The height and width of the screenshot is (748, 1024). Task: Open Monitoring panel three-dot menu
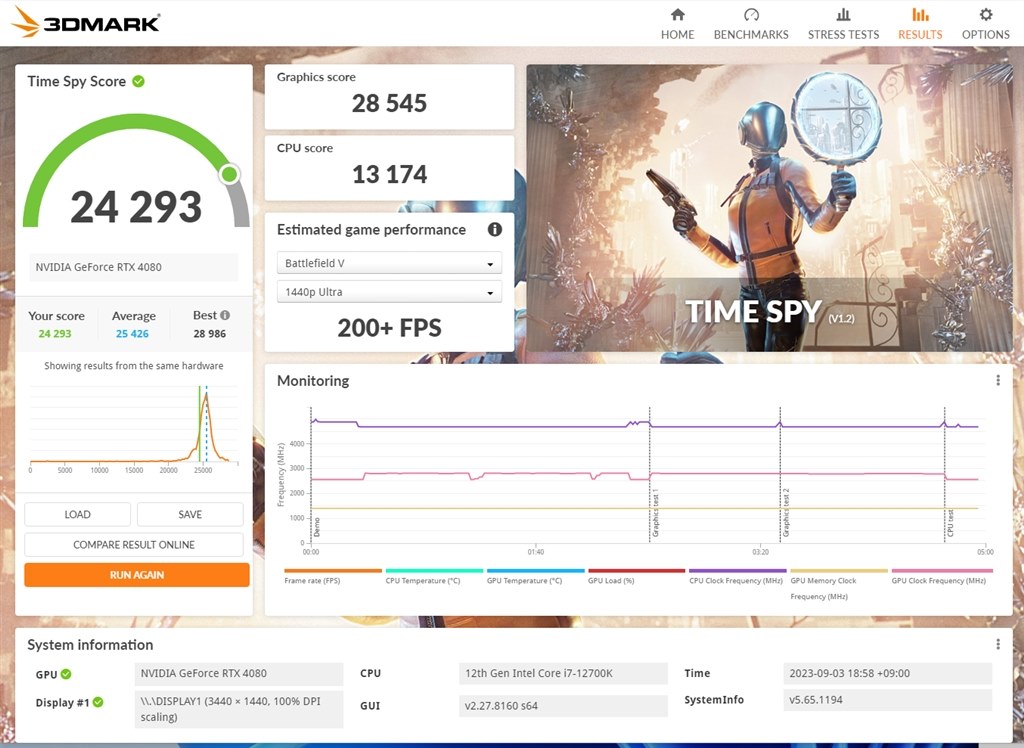click(x=998, y=380)
